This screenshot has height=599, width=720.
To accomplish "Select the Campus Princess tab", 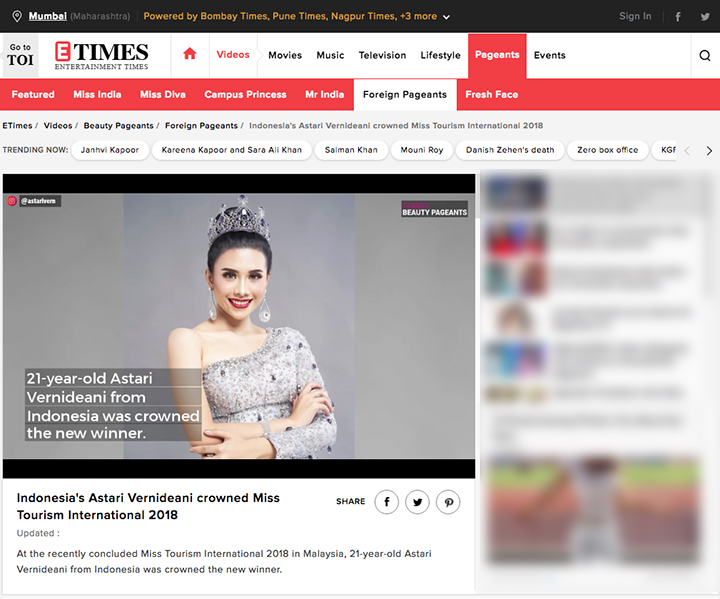I will 245,95.
